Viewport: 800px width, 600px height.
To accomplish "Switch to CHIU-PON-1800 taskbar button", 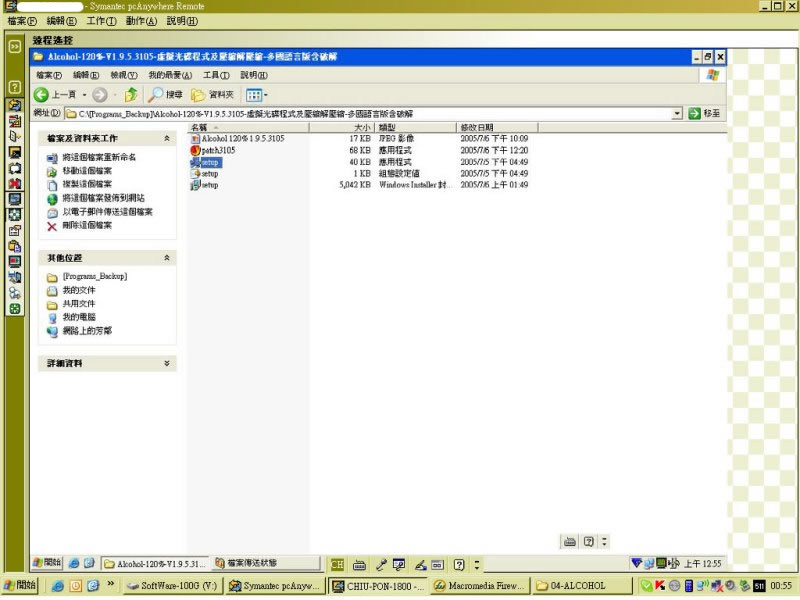I will 378,586.
